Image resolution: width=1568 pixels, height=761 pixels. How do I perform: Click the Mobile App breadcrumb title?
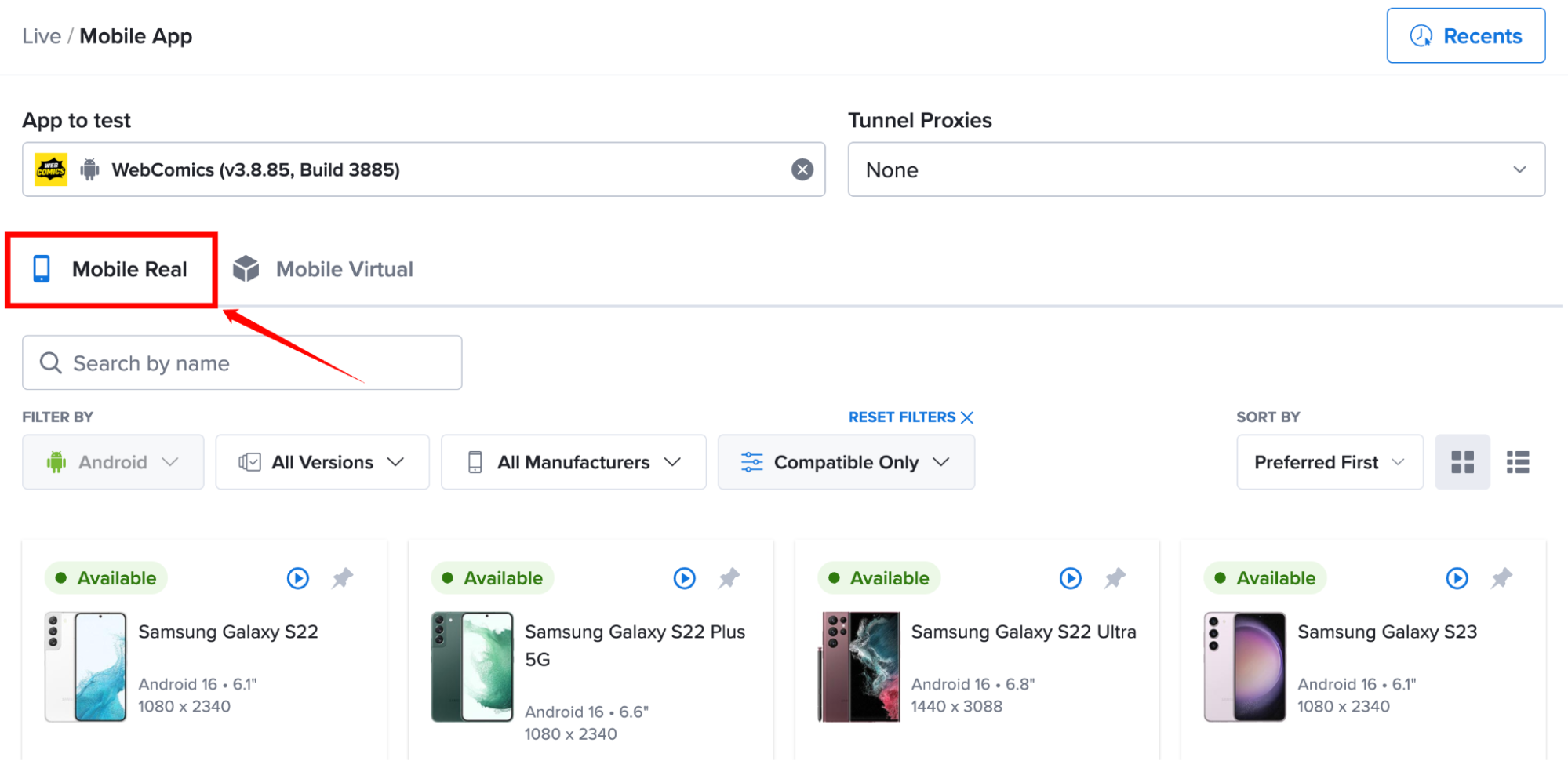(x=136, y=36)
